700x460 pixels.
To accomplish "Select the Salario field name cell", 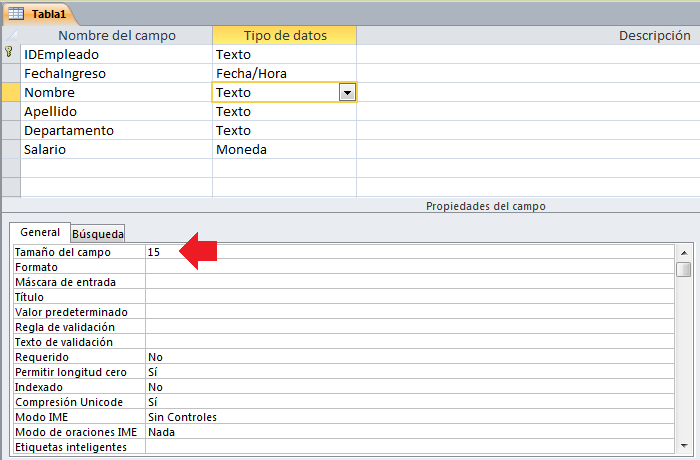I will pos(117,149).
